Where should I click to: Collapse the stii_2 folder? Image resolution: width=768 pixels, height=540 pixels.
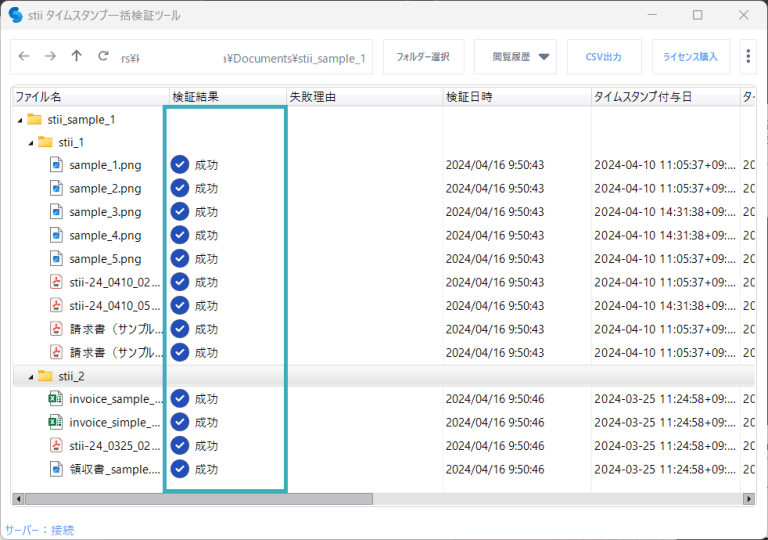coord(30,377)
